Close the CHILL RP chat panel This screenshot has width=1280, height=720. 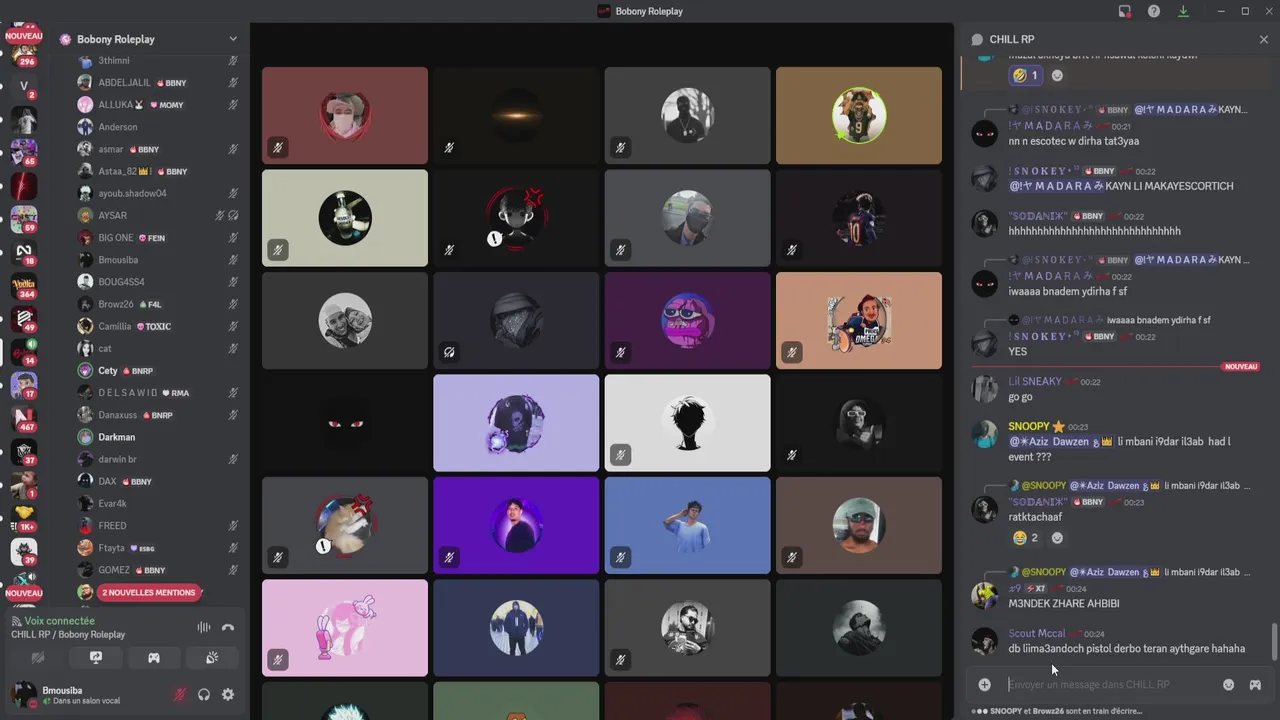1264,39
